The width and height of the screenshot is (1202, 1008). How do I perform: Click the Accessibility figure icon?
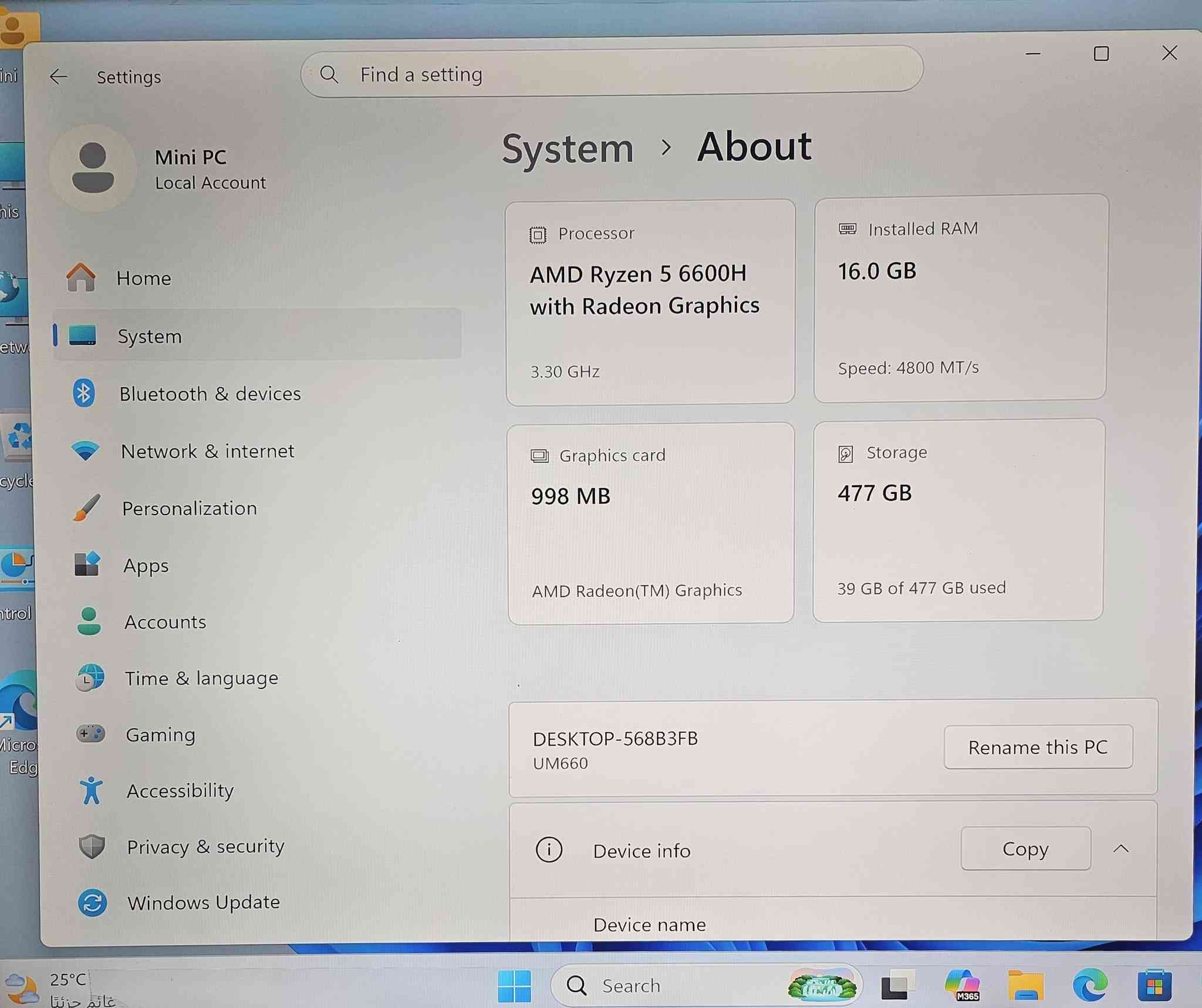coord(91,790)
